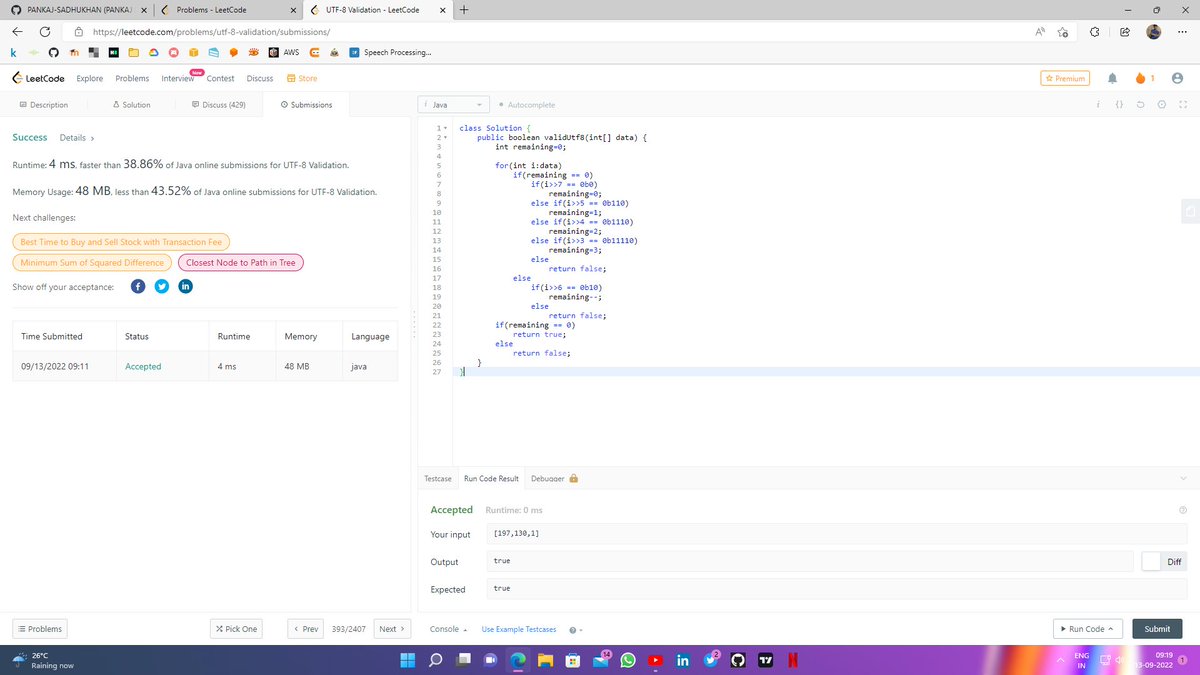Switch to Problems - LeetCode browser tab

pos(228,10)
